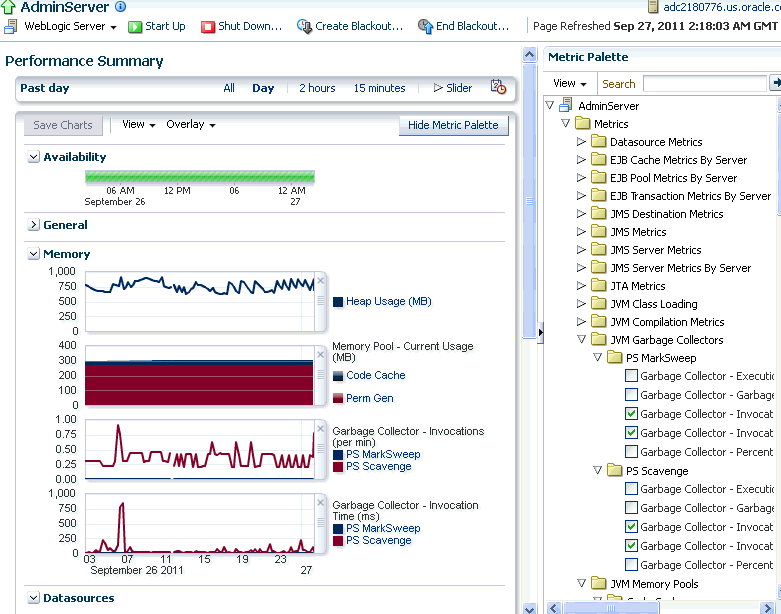Viewport: 781px width, 614px height.
Task: Click the Memory Pool chart drag handle
Action: click(321, 374)
